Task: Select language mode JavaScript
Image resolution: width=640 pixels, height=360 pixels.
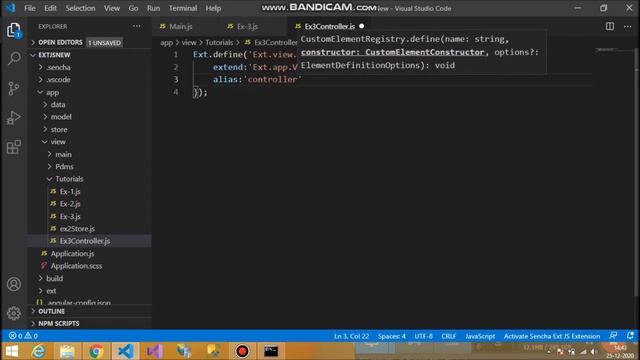Action: coord(480,336)
